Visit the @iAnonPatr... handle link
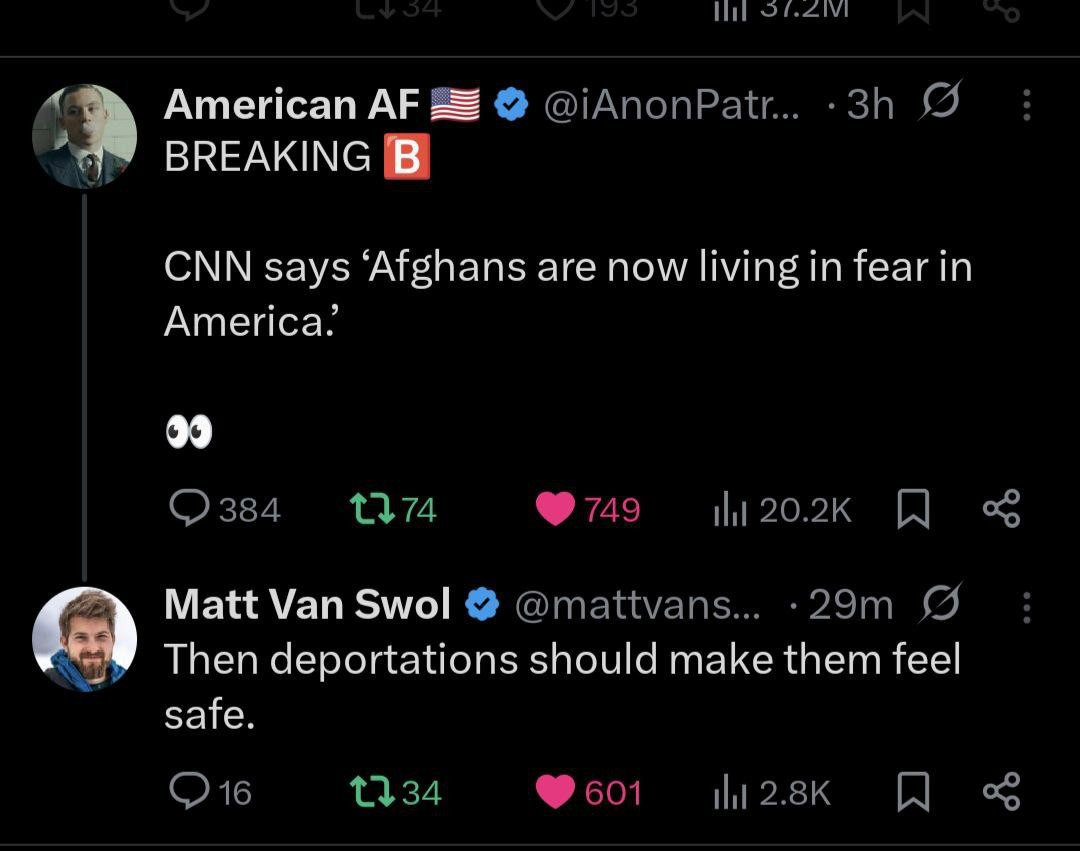This screenshot has height=851, width=1080. pos(670,104)
